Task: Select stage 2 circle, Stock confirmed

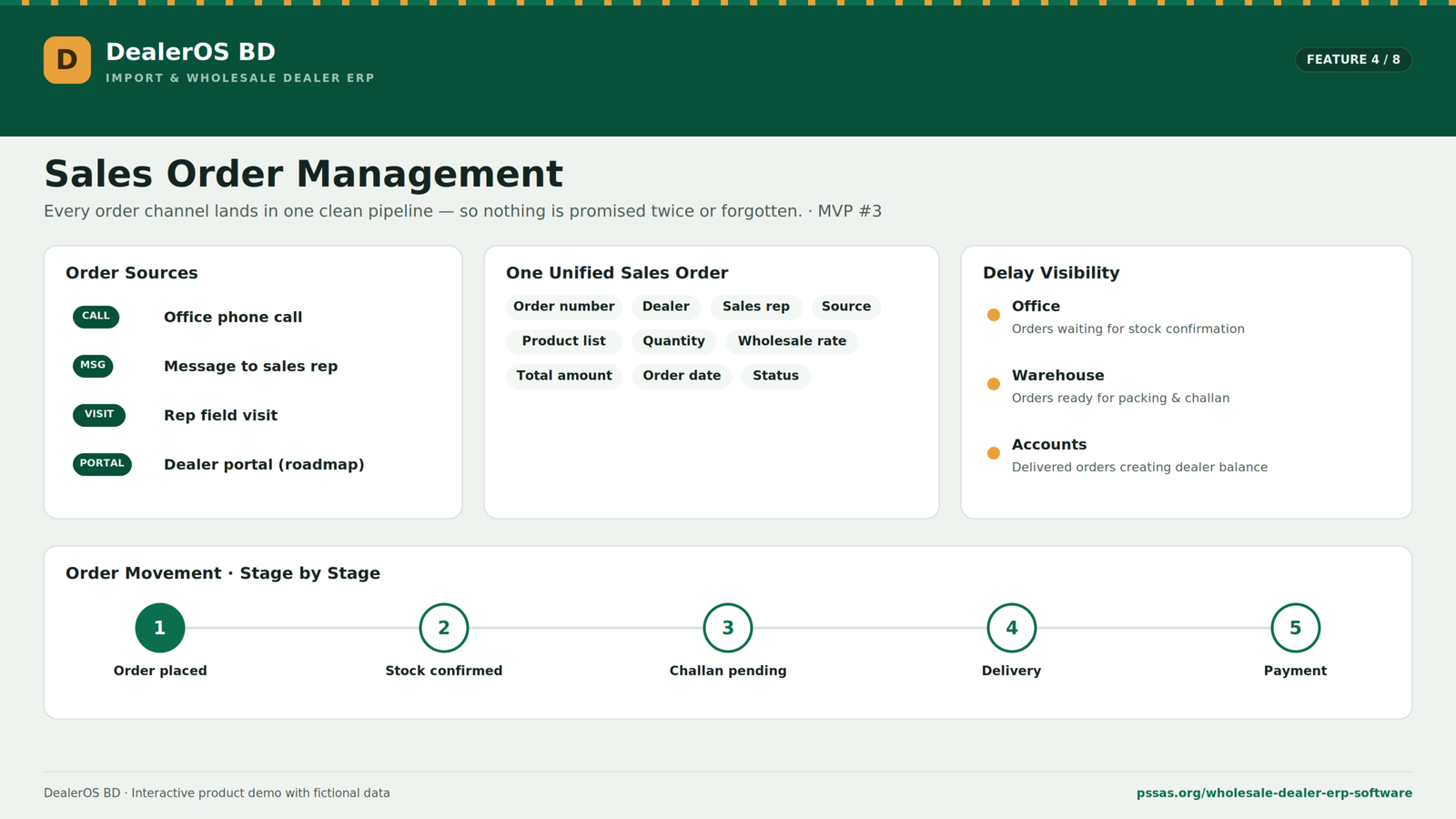Action: coord(444,628)
